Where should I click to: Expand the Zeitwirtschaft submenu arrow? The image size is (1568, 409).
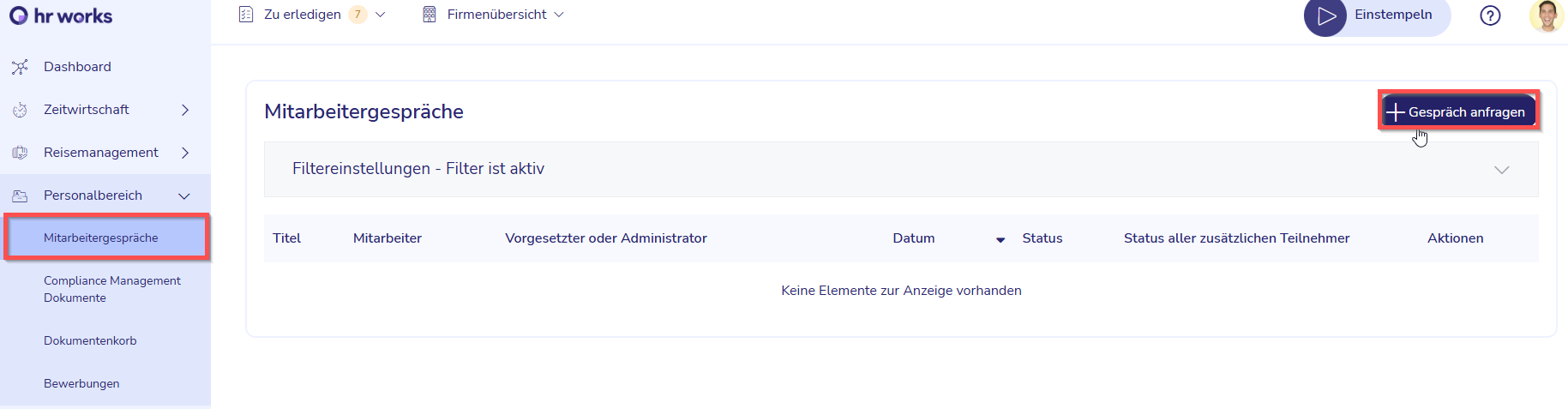(185, 110)
